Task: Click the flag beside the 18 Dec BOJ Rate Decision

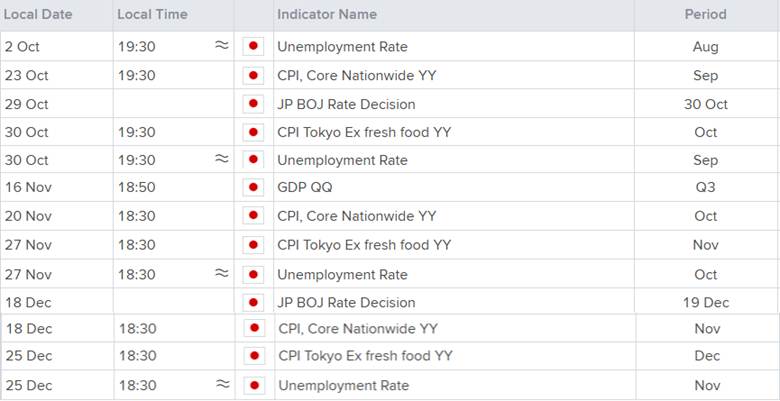Action: (254, 302)
